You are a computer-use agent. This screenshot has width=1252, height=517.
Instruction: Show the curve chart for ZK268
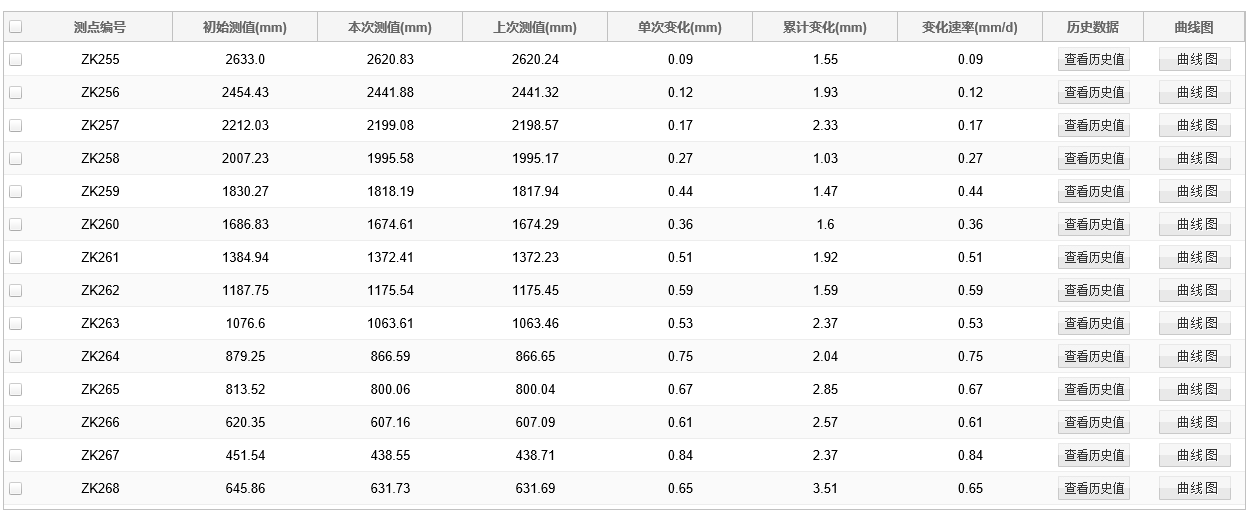(x=1195, y=489)
